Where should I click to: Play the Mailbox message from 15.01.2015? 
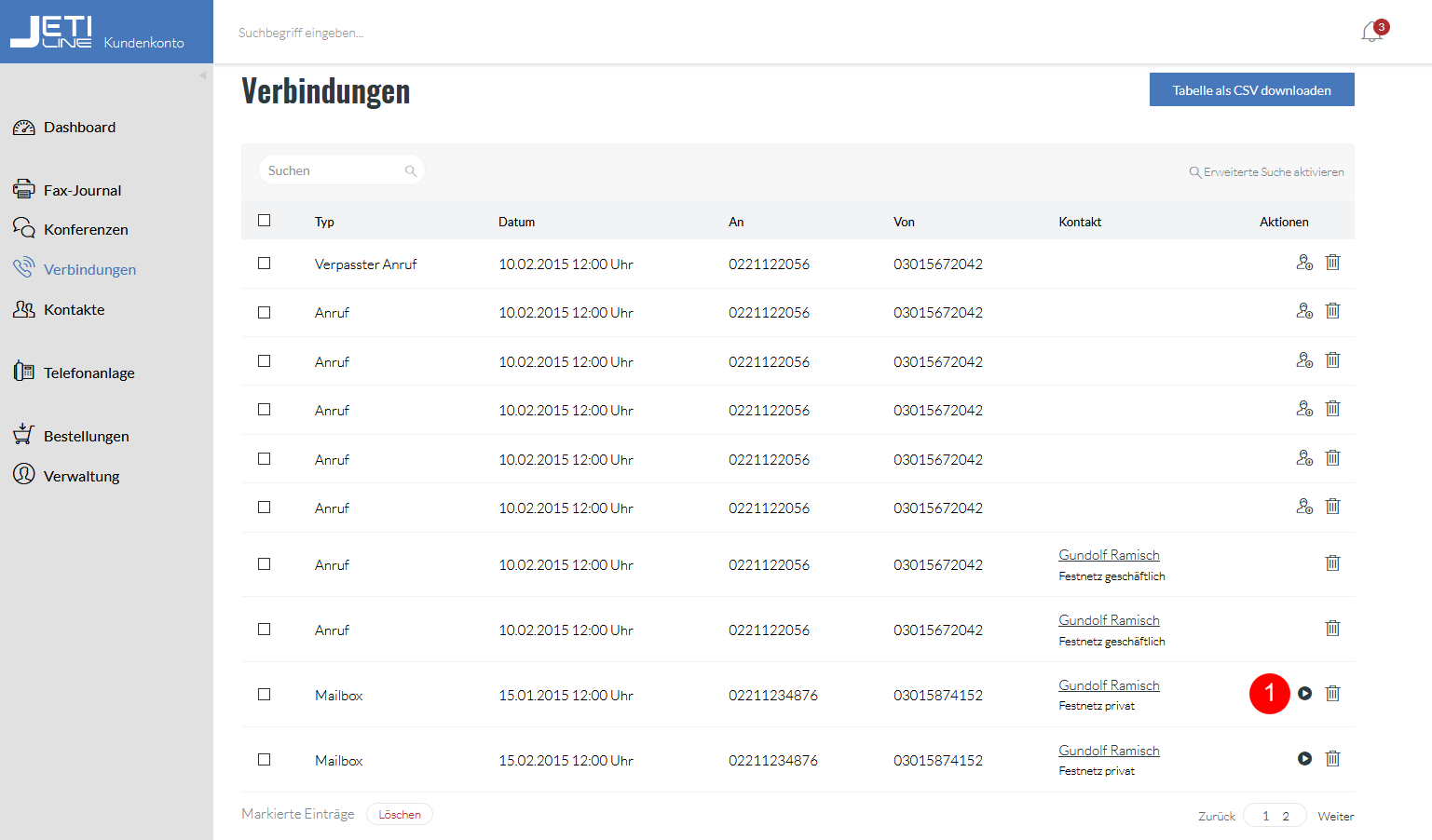1304,694
